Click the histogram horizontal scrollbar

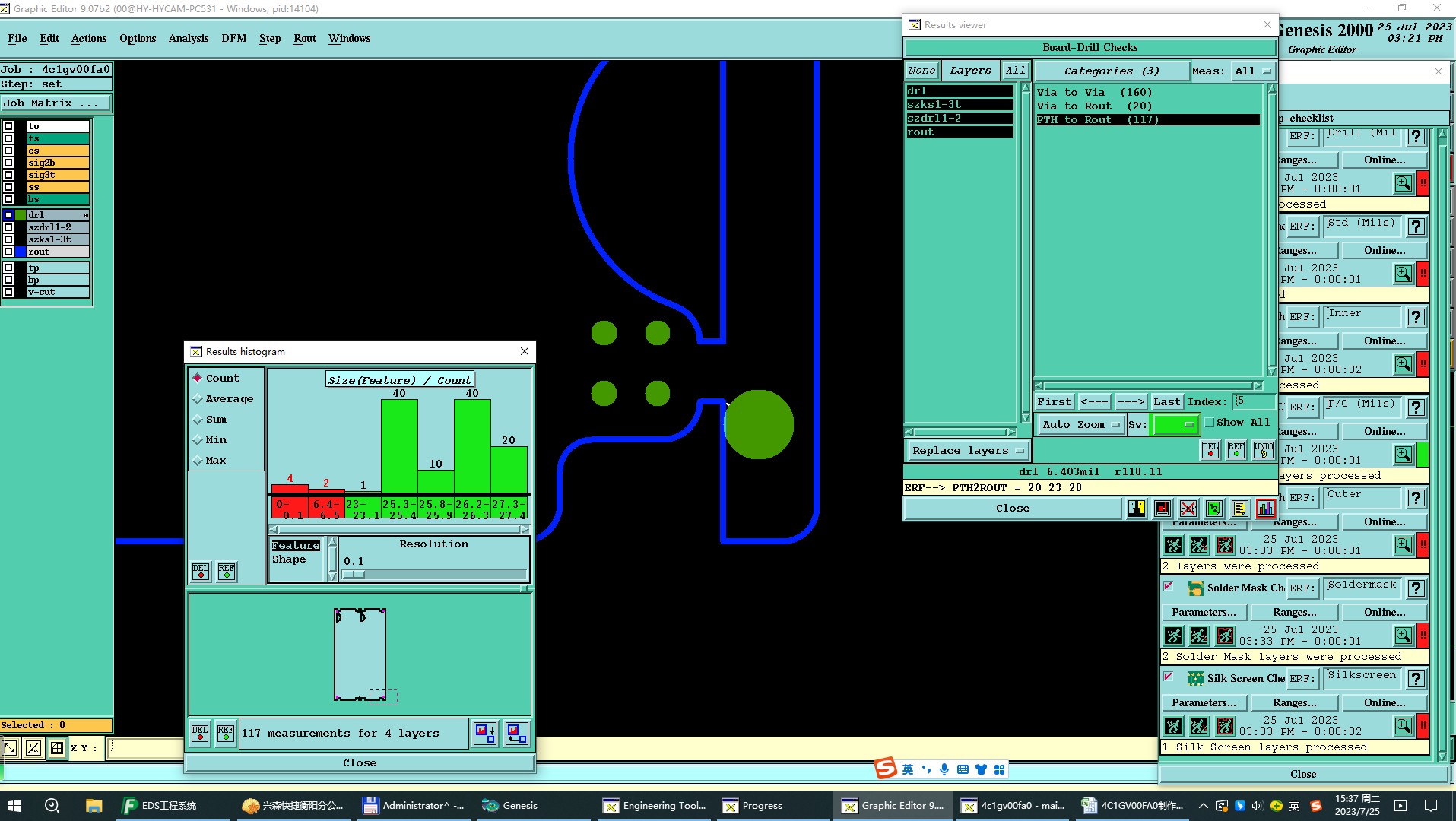coord(398,529)
